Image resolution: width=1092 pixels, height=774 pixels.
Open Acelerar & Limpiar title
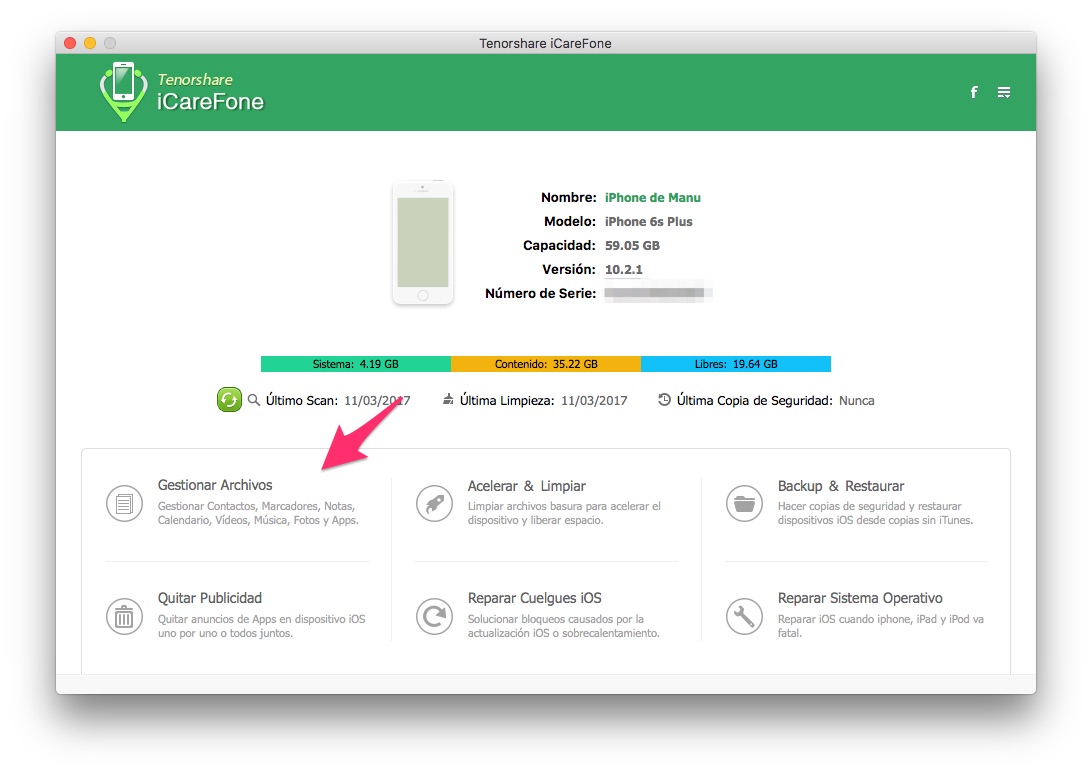click(526, 486)
